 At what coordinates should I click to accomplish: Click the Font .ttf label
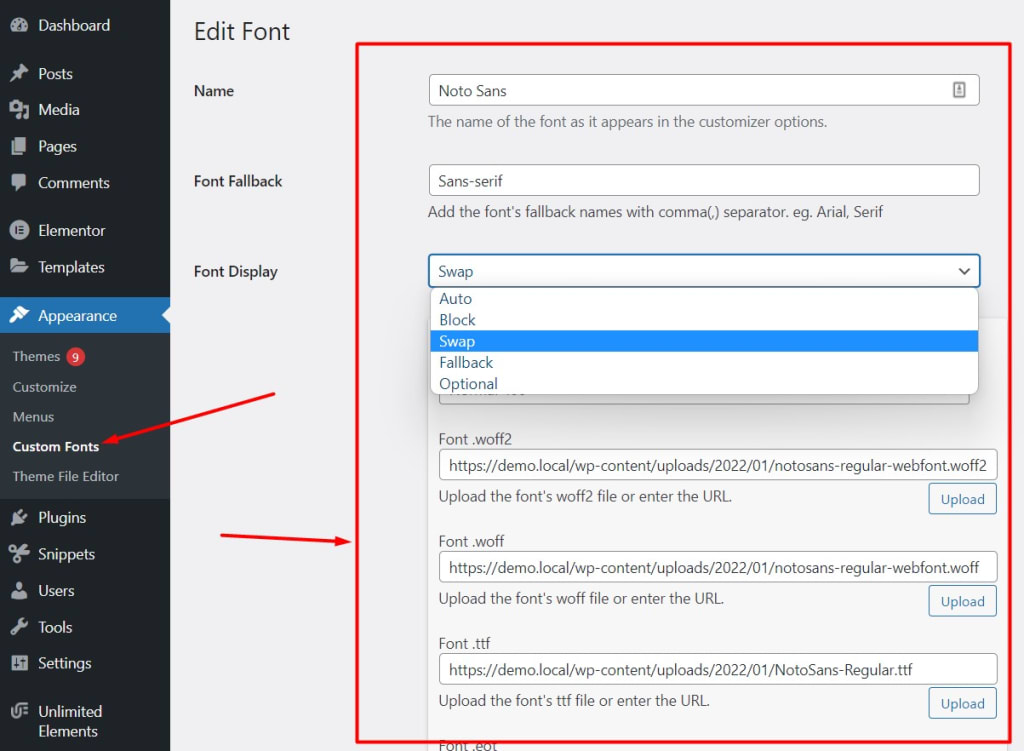(x=464, y=643)
